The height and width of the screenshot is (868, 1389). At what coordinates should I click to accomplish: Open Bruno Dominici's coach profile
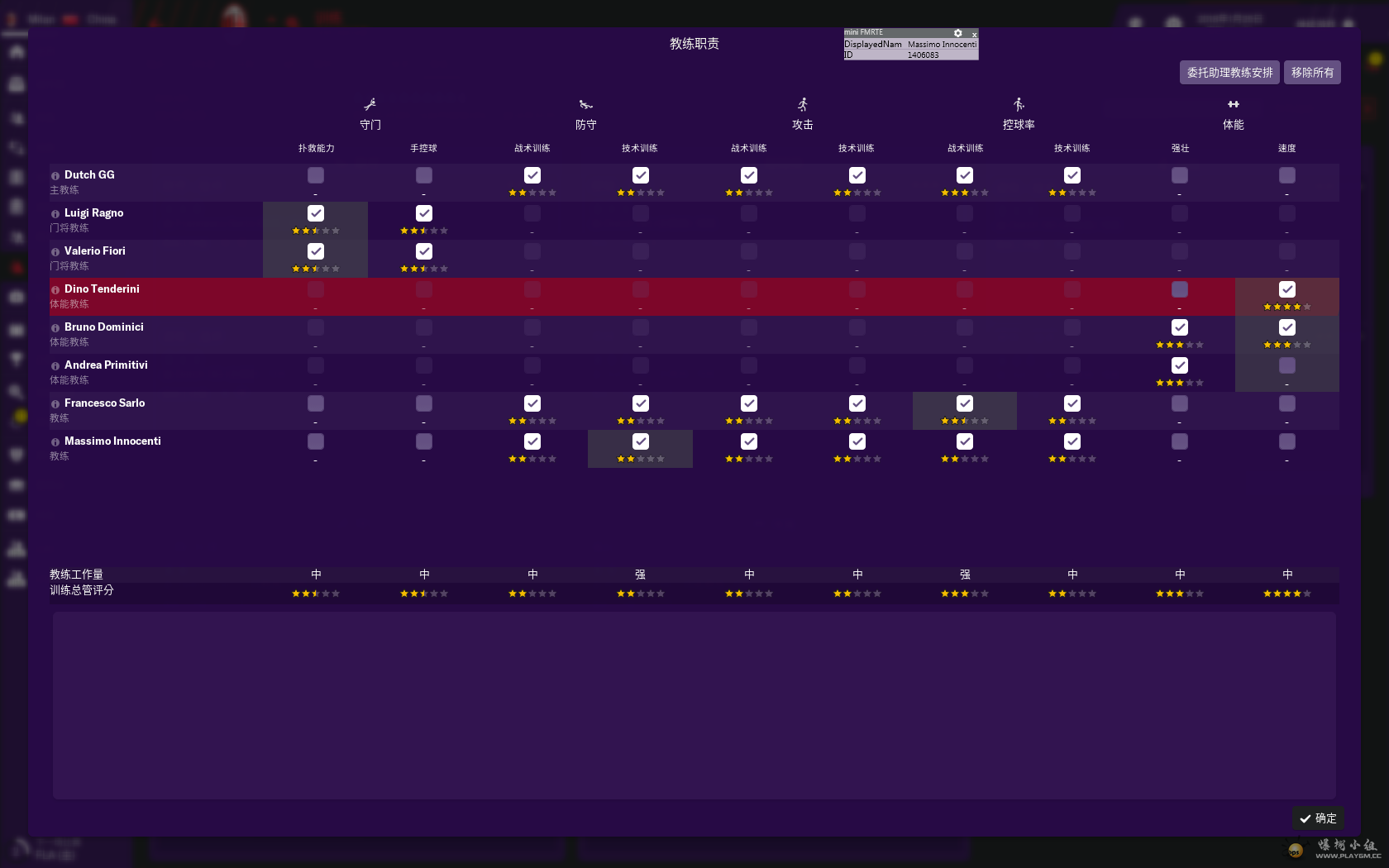[103, 327]
